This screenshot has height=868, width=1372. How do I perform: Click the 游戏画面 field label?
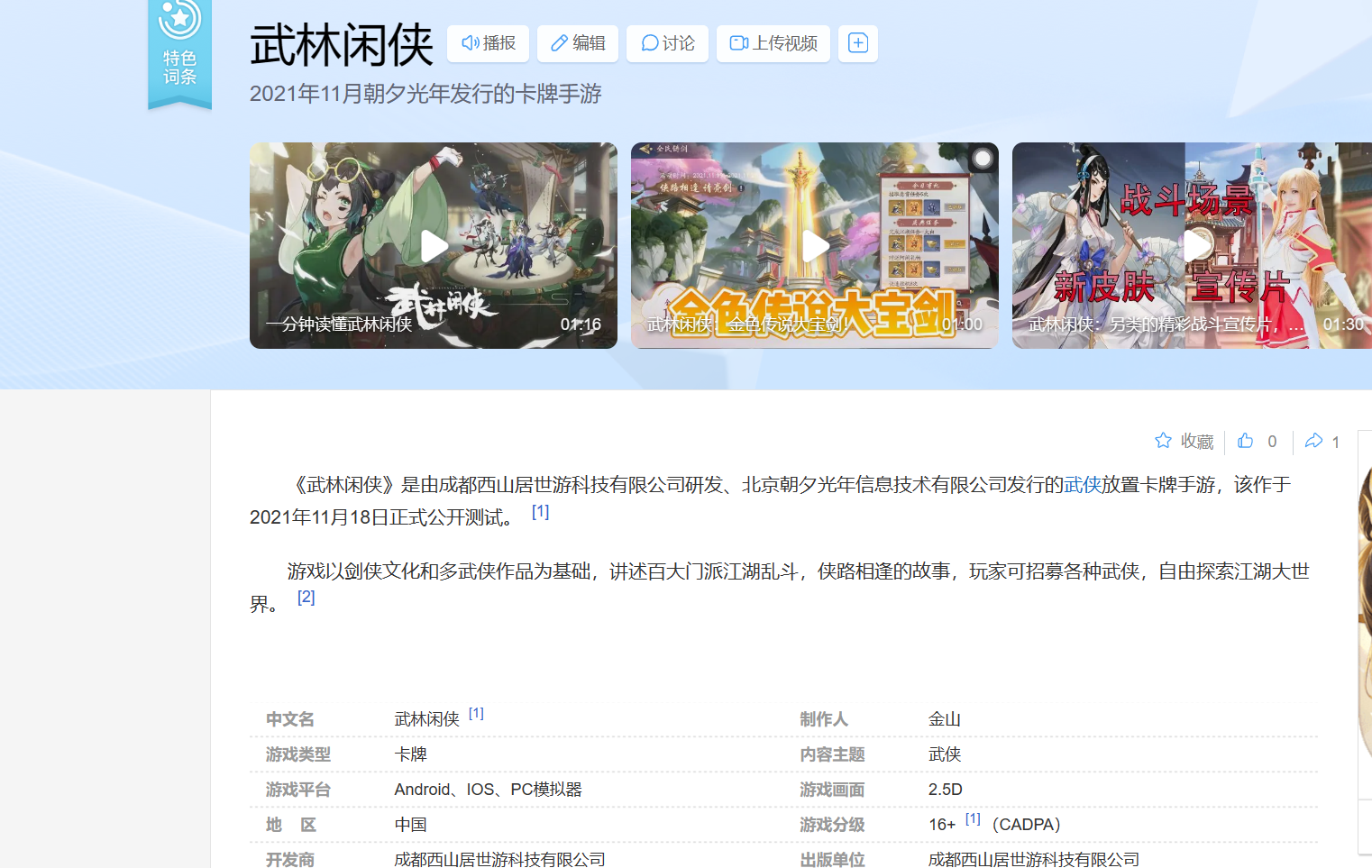[x=832, y=790]
